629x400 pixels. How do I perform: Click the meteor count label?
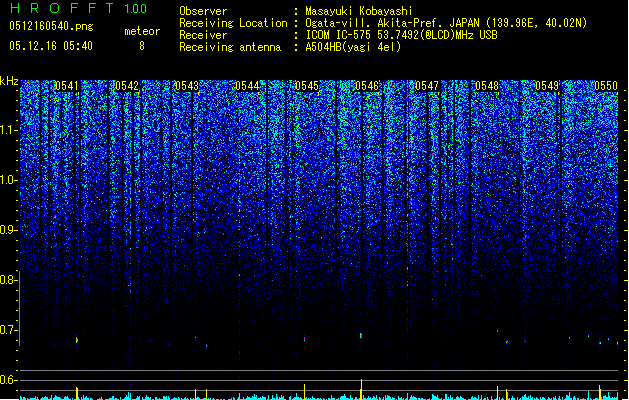142,31
